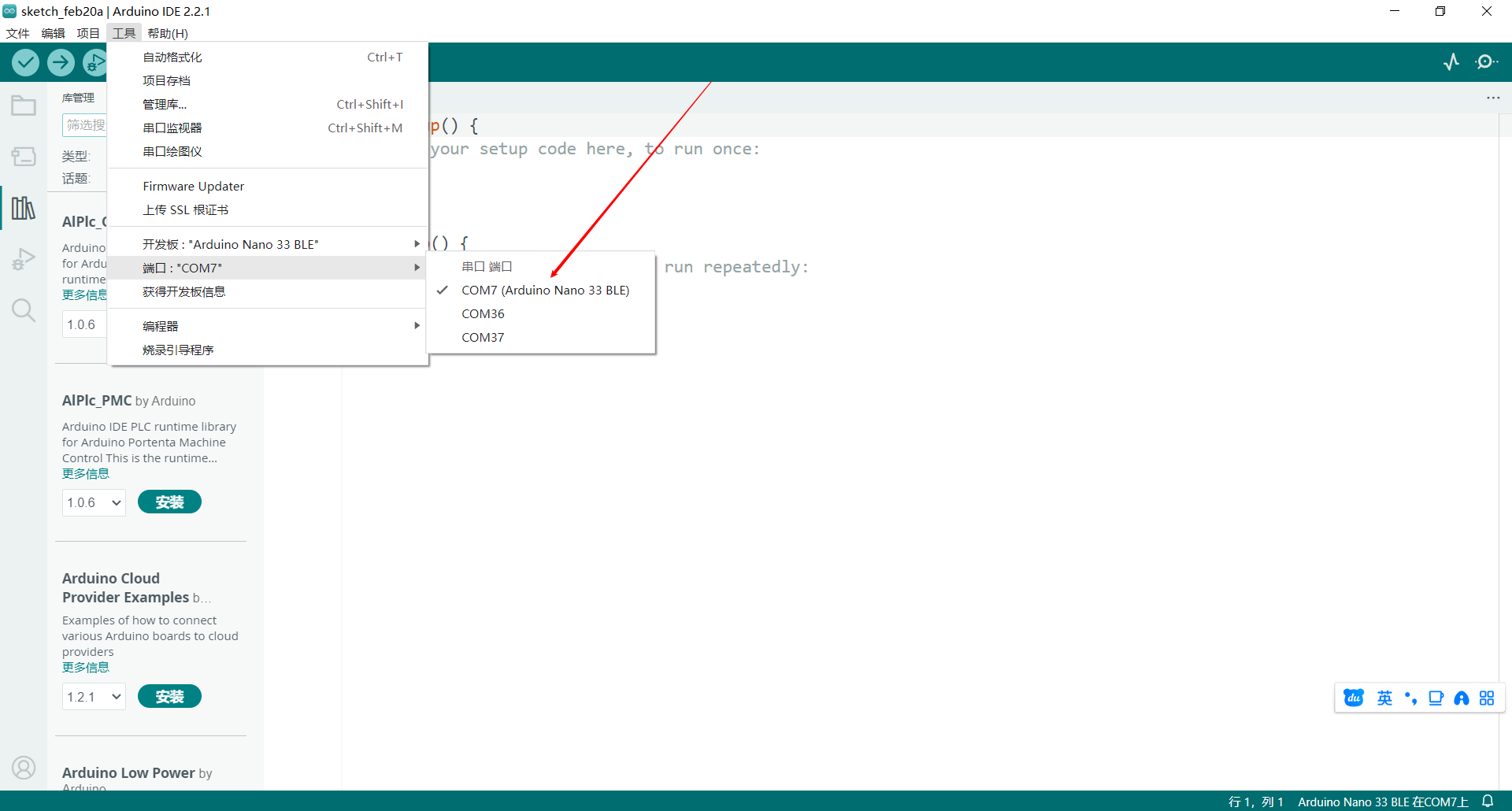Open the Search sidebar icon
This screenshot has width=1512, height=811.
[x=24, y=310]
